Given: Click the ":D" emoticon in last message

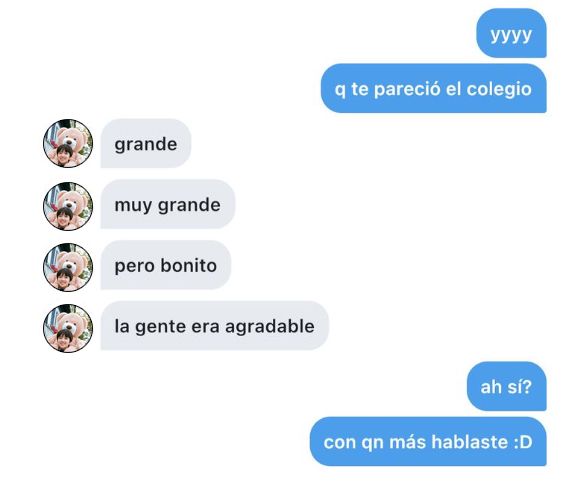Looking at the screenshot, I should point(523,442).
